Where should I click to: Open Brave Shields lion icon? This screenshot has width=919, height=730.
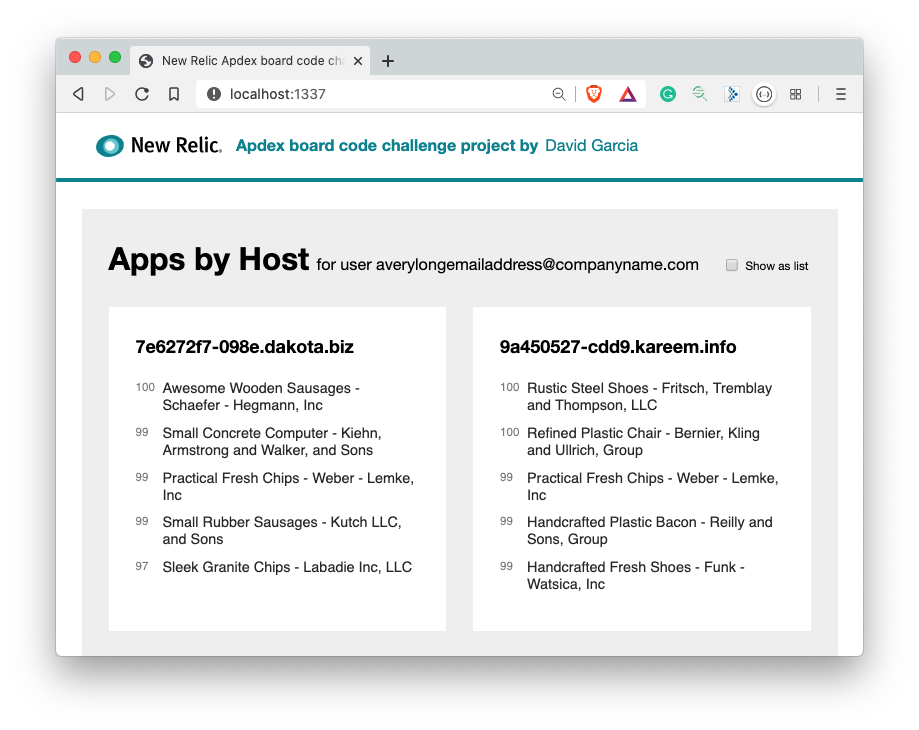(594, 94)
